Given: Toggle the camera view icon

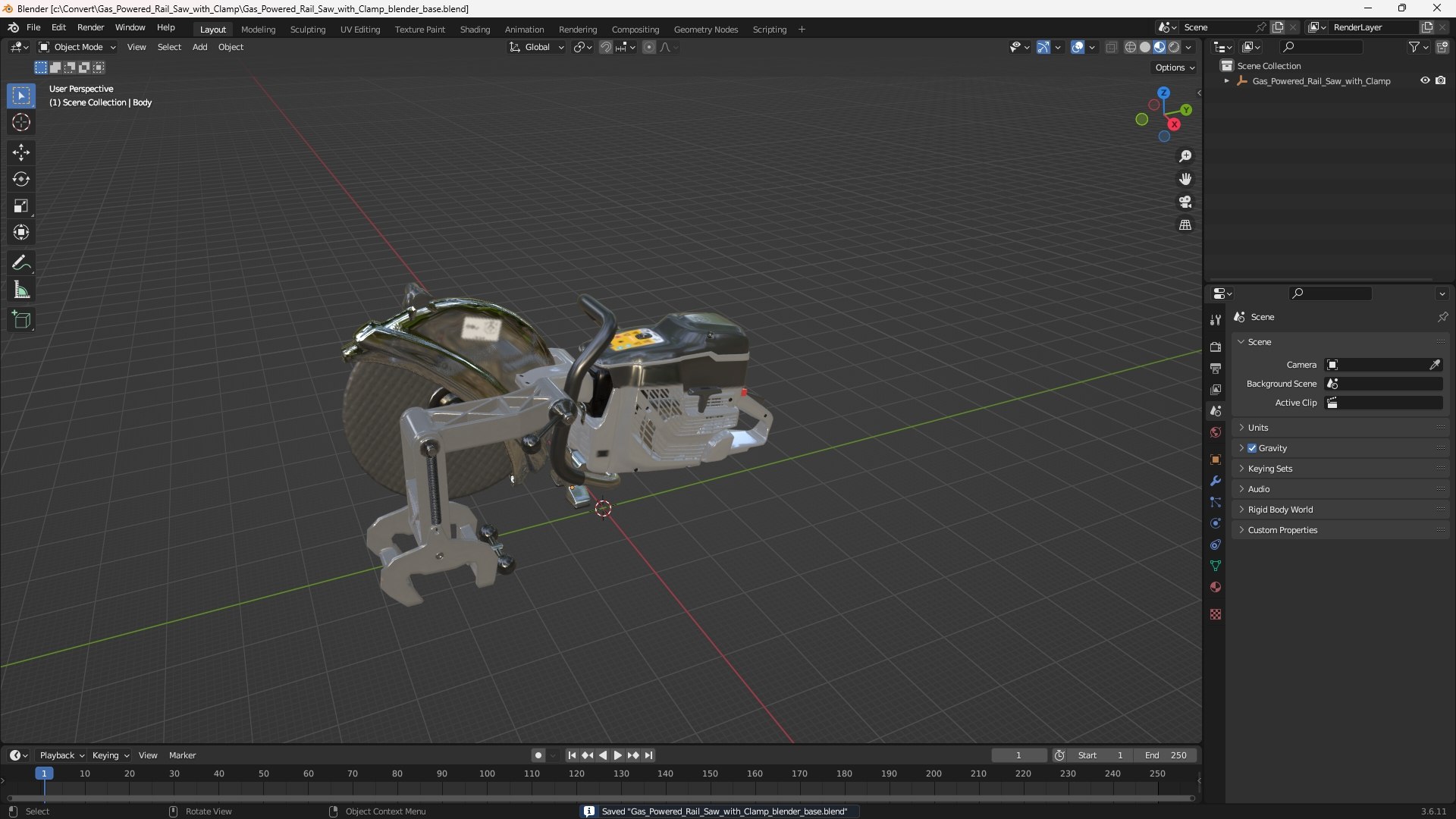Looking at the screenshot, I should pos(1185,202).
